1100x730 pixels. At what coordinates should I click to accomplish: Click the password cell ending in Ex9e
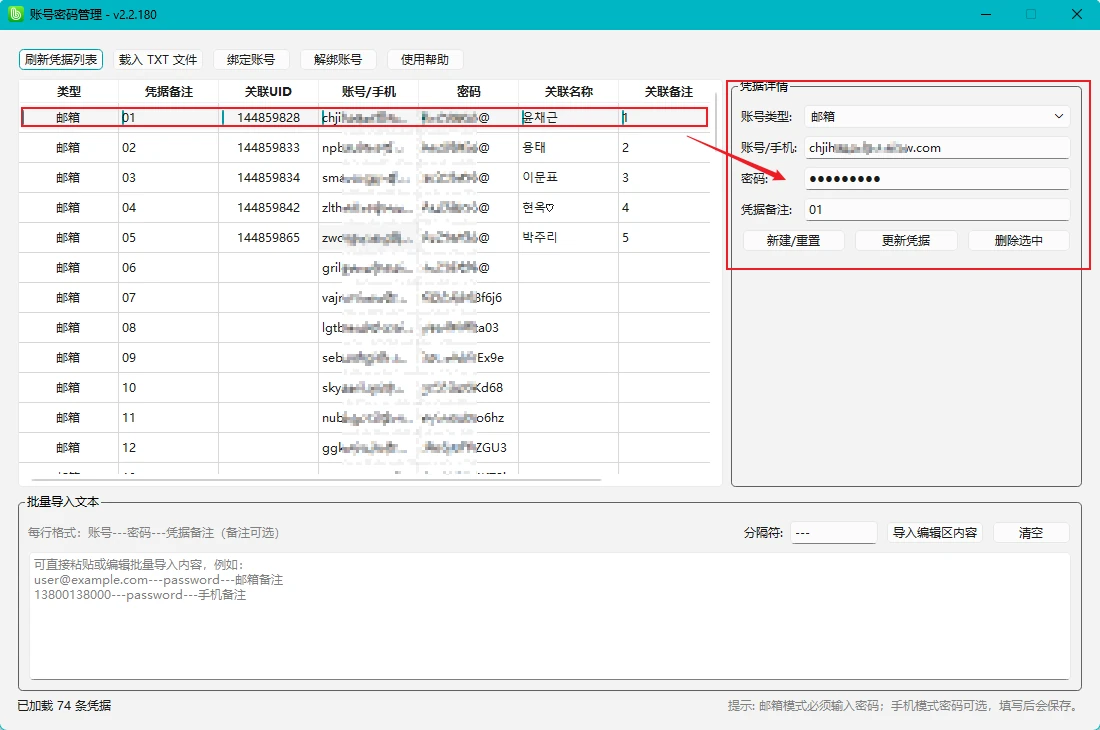[468, 358]
